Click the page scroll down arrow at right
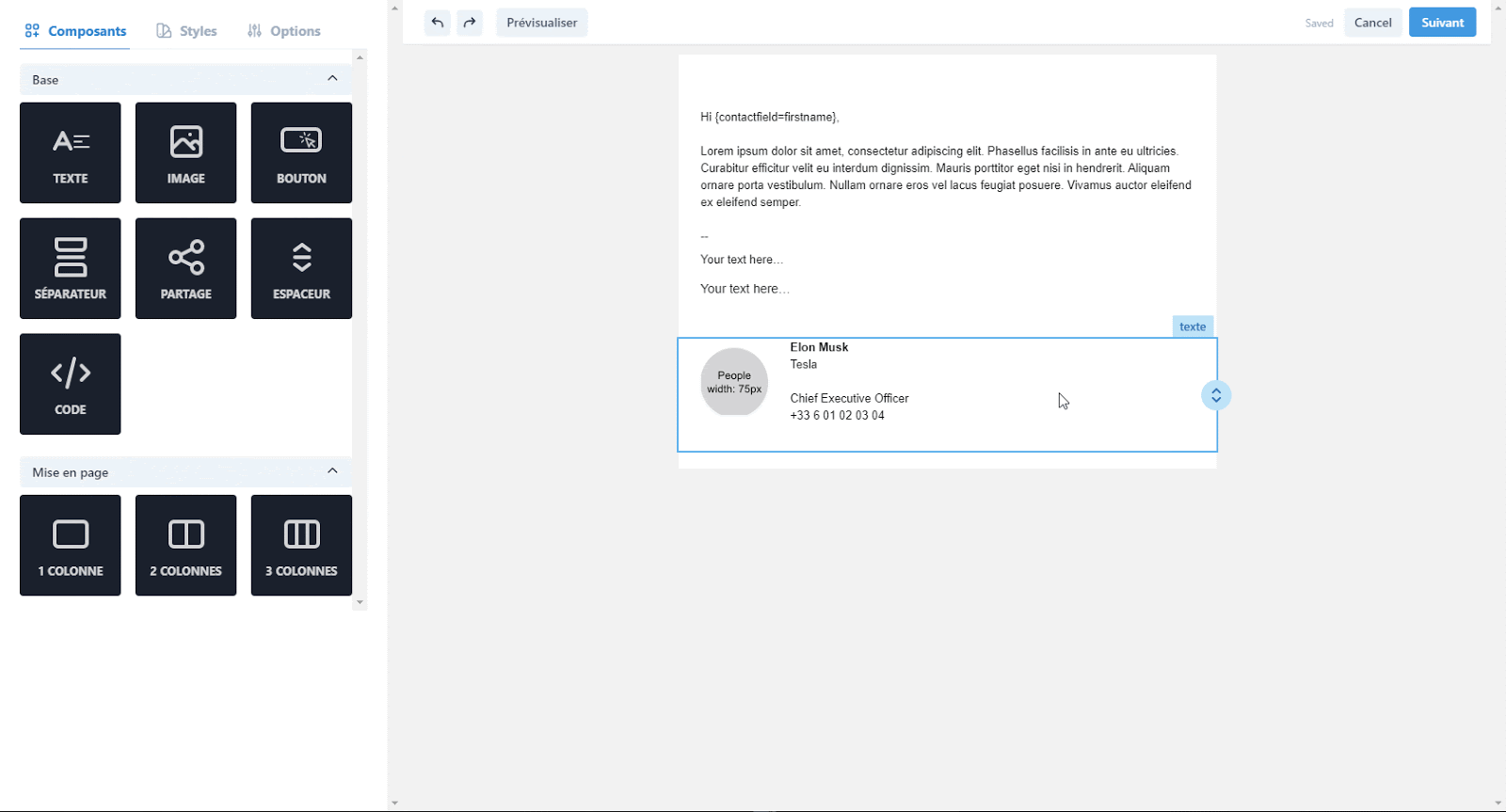Screen dimensions: 1506x812 coord(1498,804)
